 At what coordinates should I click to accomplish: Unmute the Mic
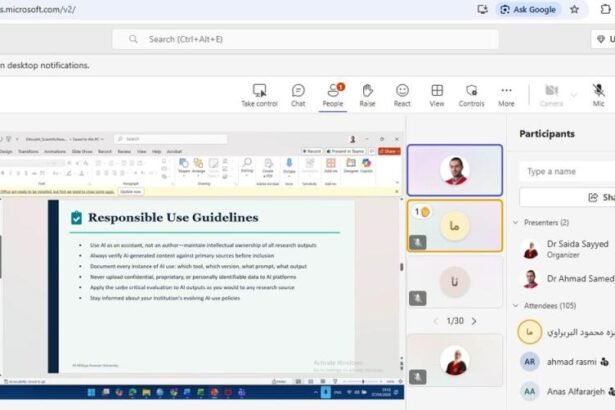(598, 94)
